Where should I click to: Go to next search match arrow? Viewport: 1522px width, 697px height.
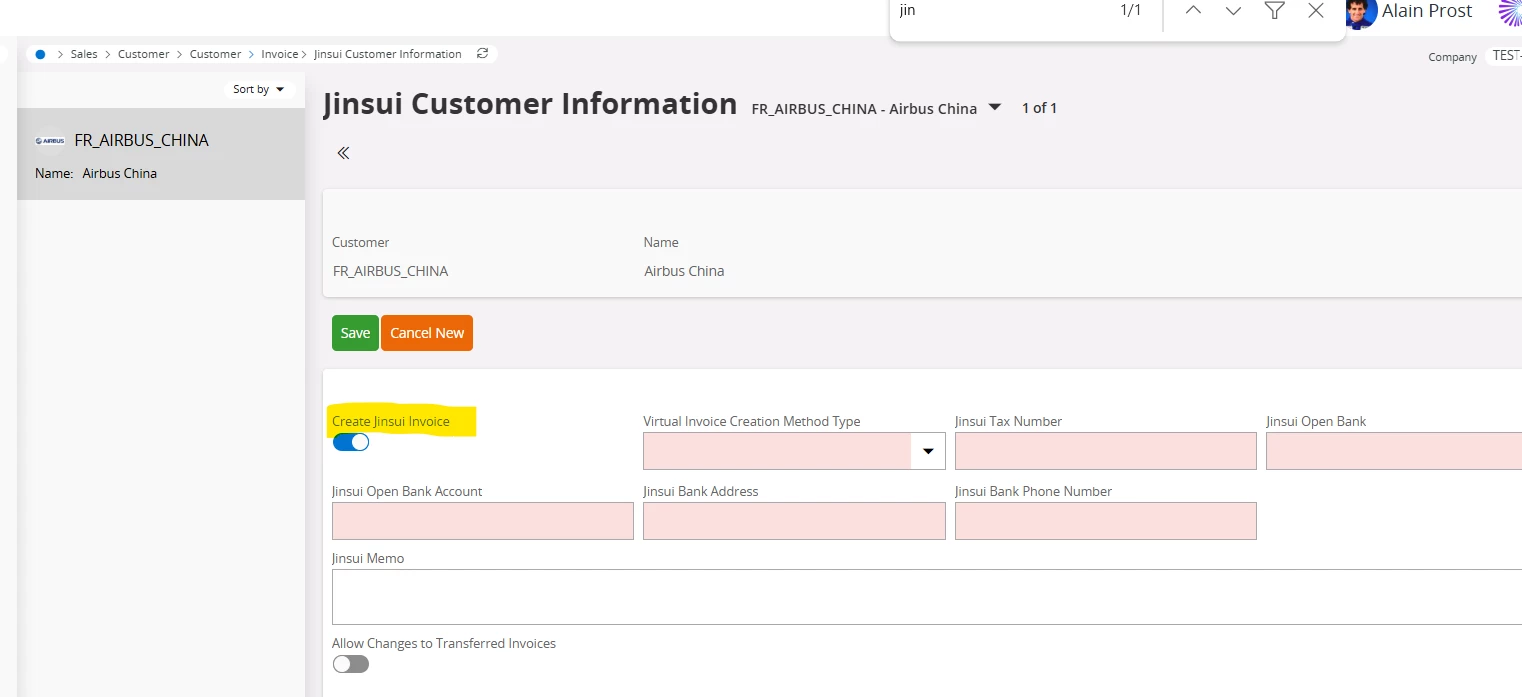tap(1233, 11)
